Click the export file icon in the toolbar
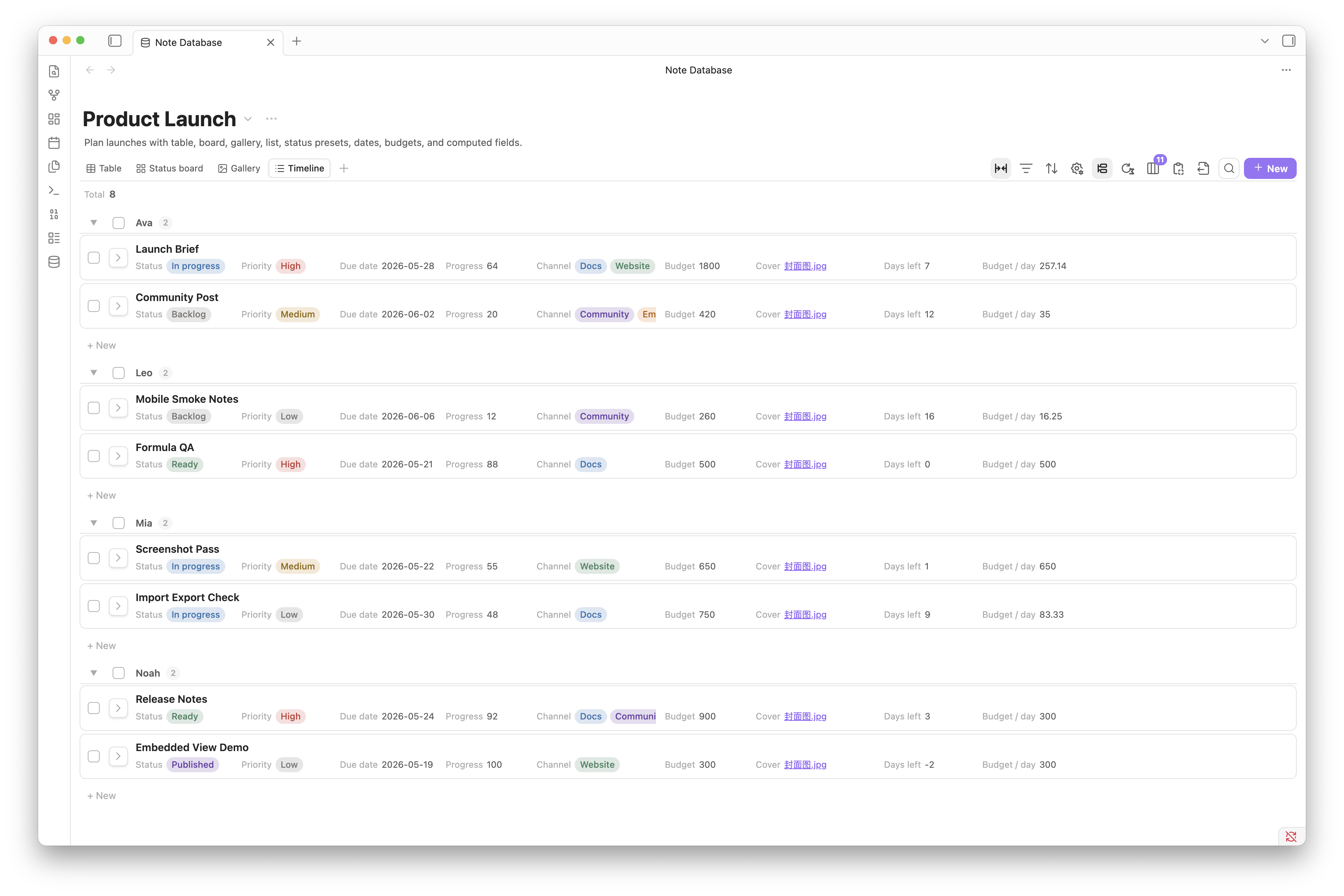The image size is (1344, 896). click(x=1203, y=169)
